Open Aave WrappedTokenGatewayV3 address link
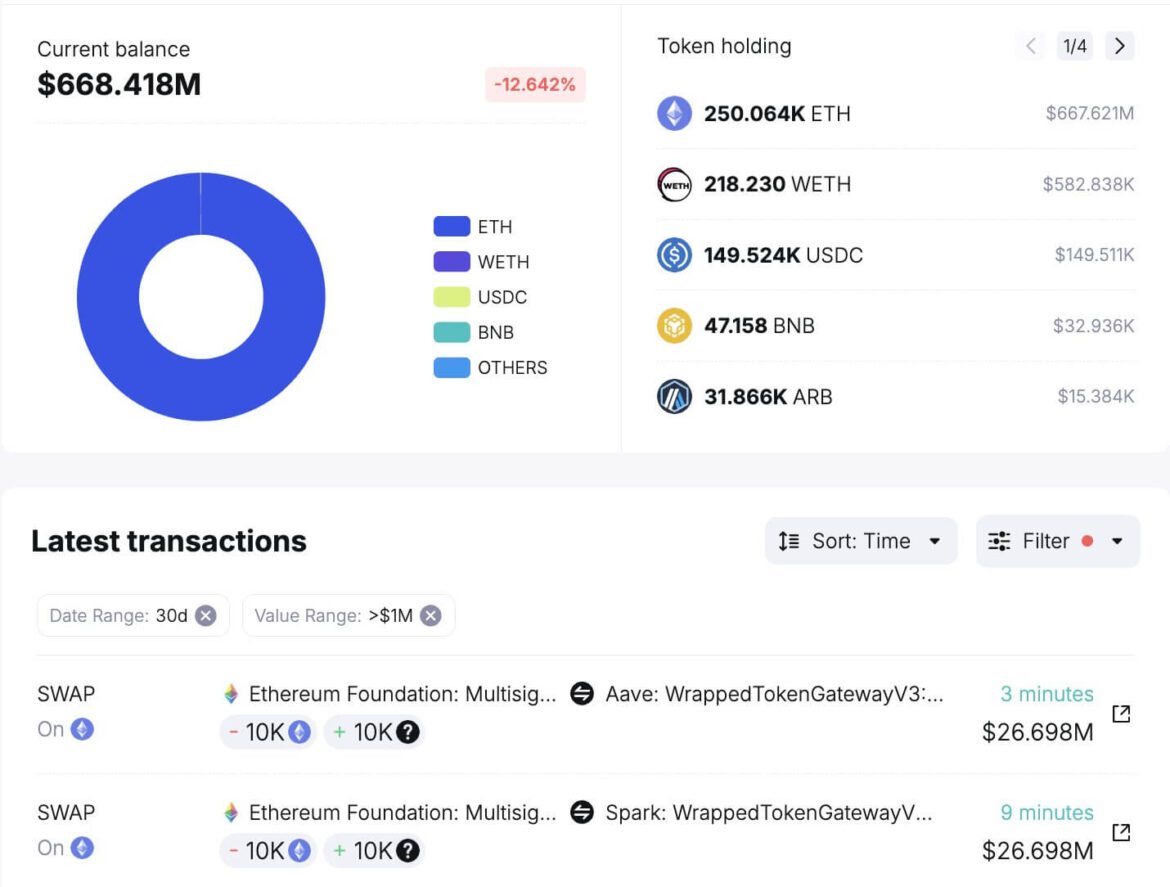 point(773,694)
